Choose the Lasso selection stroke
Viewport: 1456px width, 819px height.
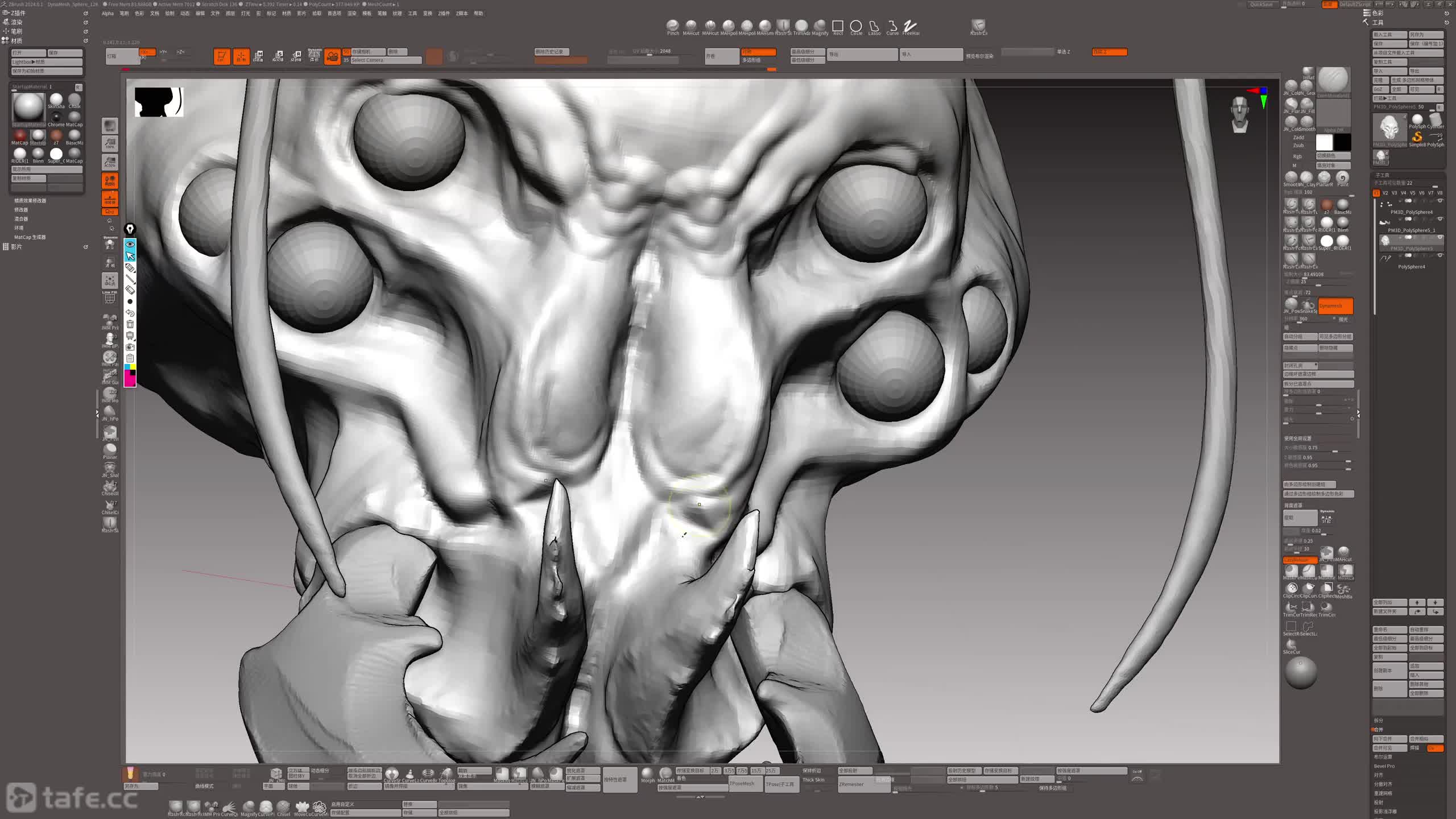coord(874,26)
